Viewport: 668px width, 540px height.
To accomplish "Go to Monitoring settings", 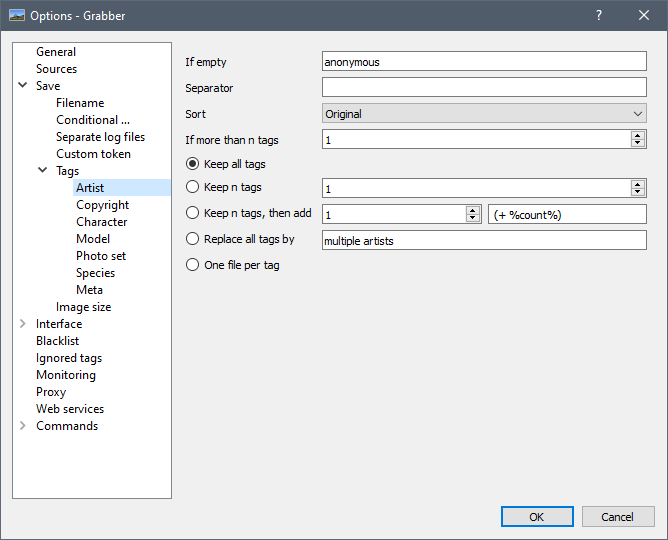I will point(66,375).
